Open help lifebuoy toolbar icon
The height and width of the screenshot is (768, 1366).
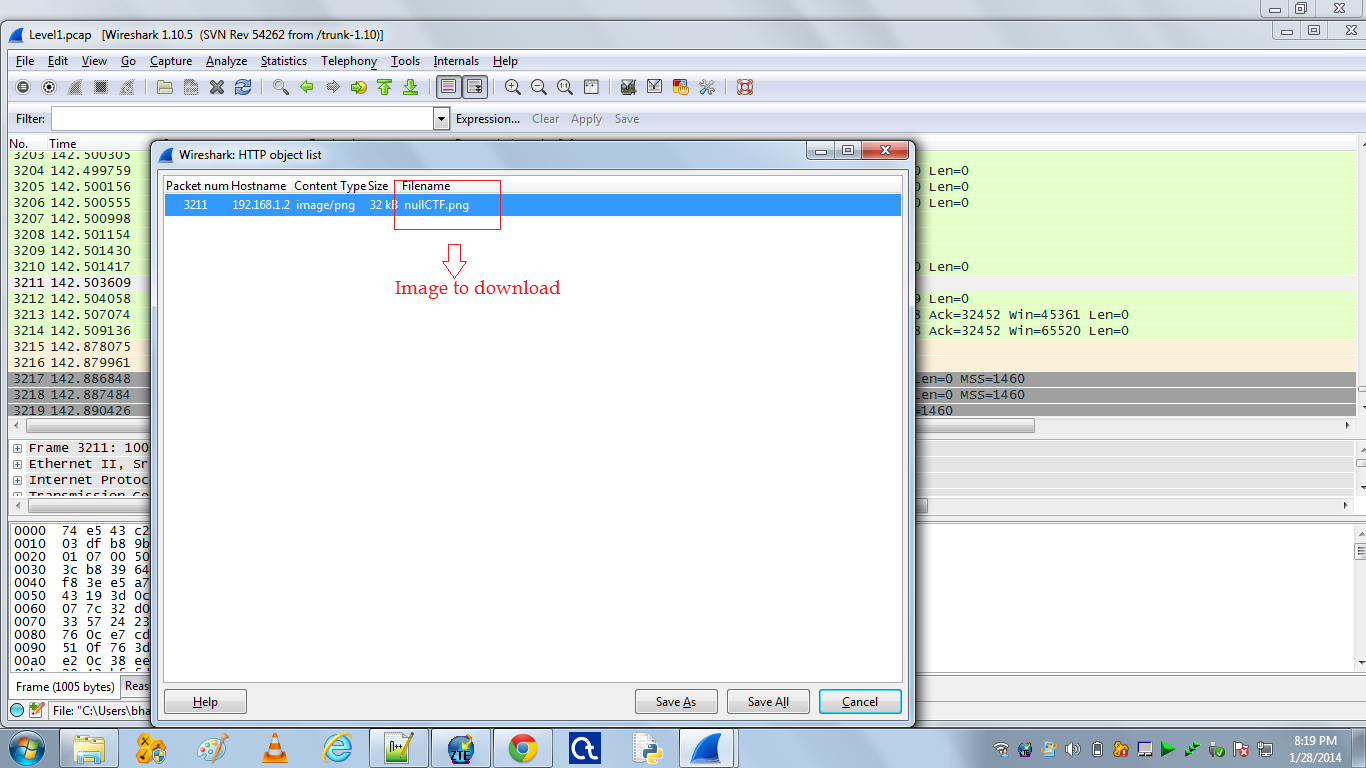click(x=745, y=87)
